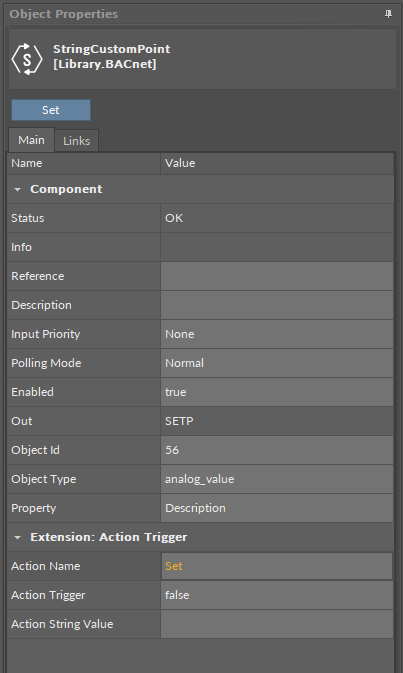Open the Polling Mode Normal dropdown

pyautogui.click(x=277, y=363)
